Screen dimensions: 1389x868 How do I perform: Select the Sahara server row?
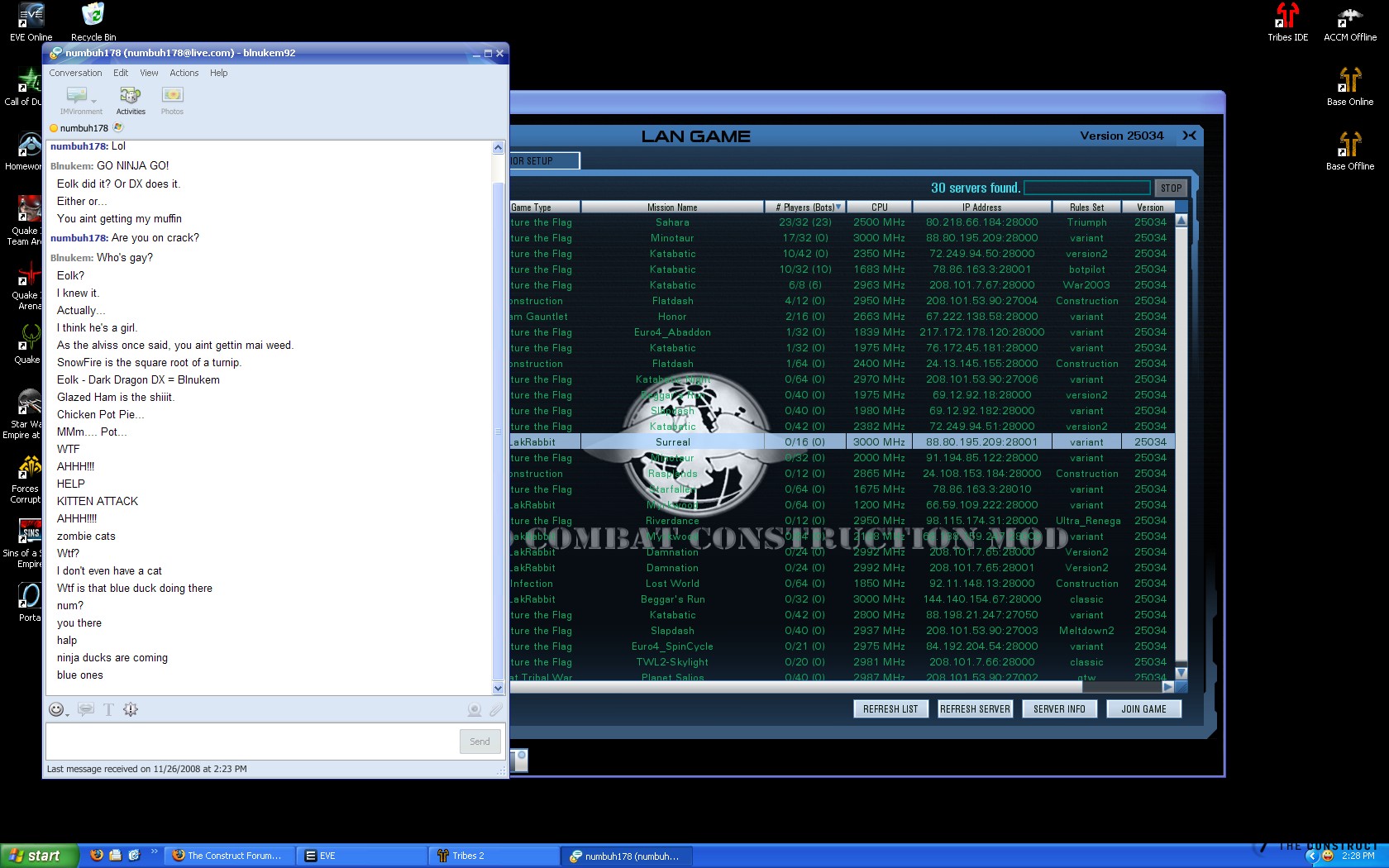click(842, 222)
